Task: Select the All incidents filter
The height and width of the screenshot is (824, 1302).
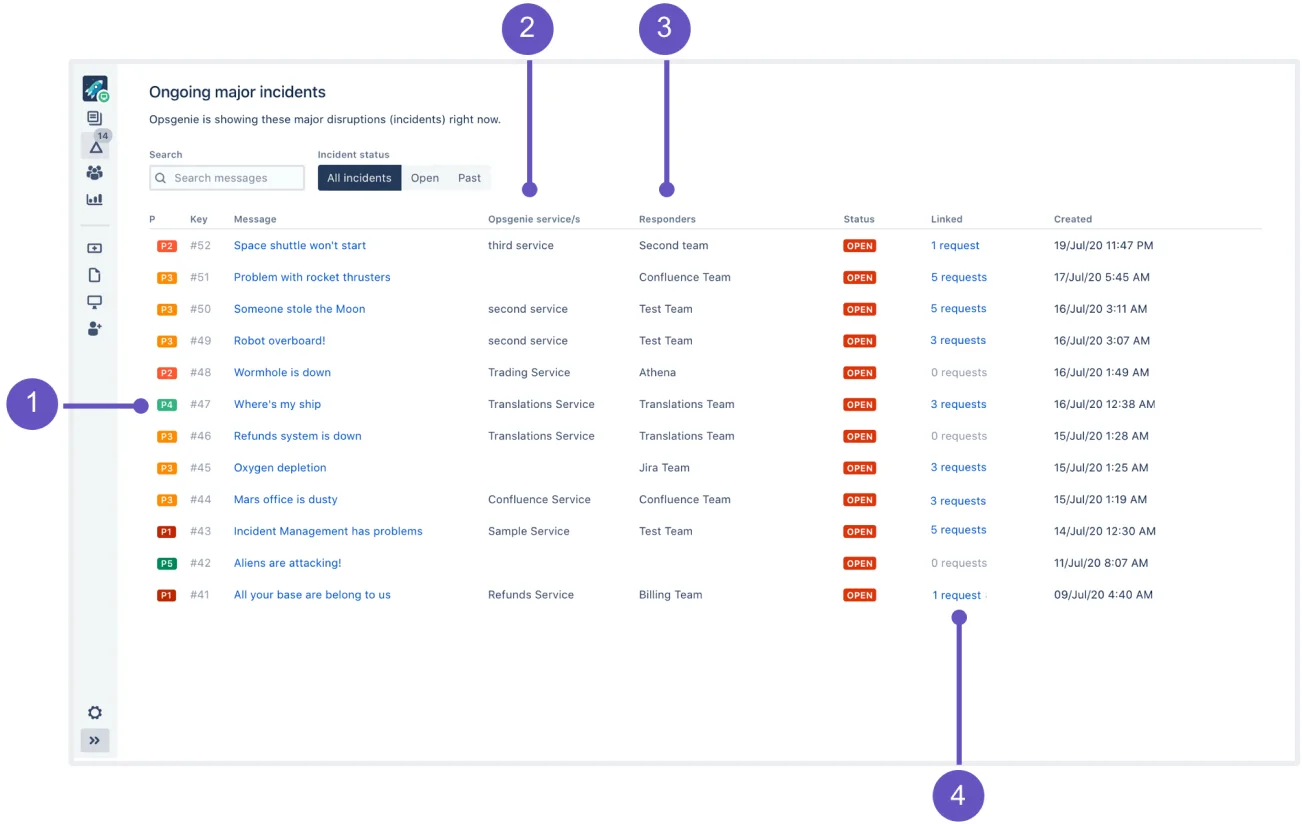Action: (x=359, y=178)
